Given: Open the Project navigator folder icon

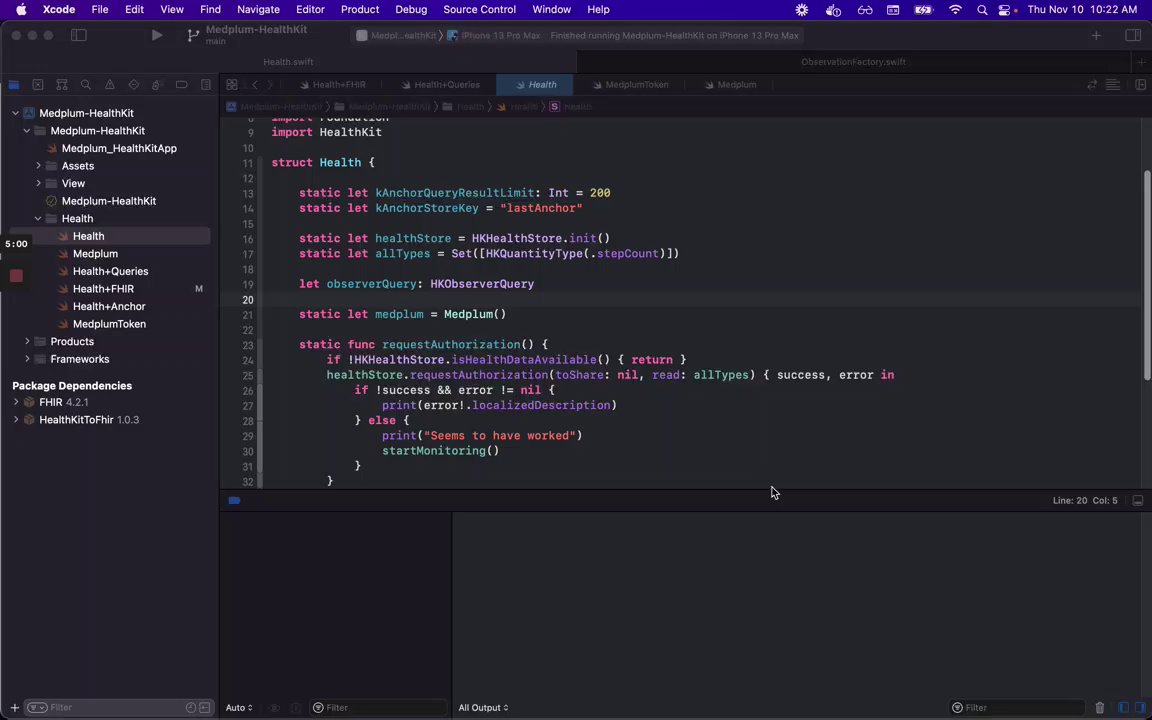Looking at the screenshot, I should 14,84.
